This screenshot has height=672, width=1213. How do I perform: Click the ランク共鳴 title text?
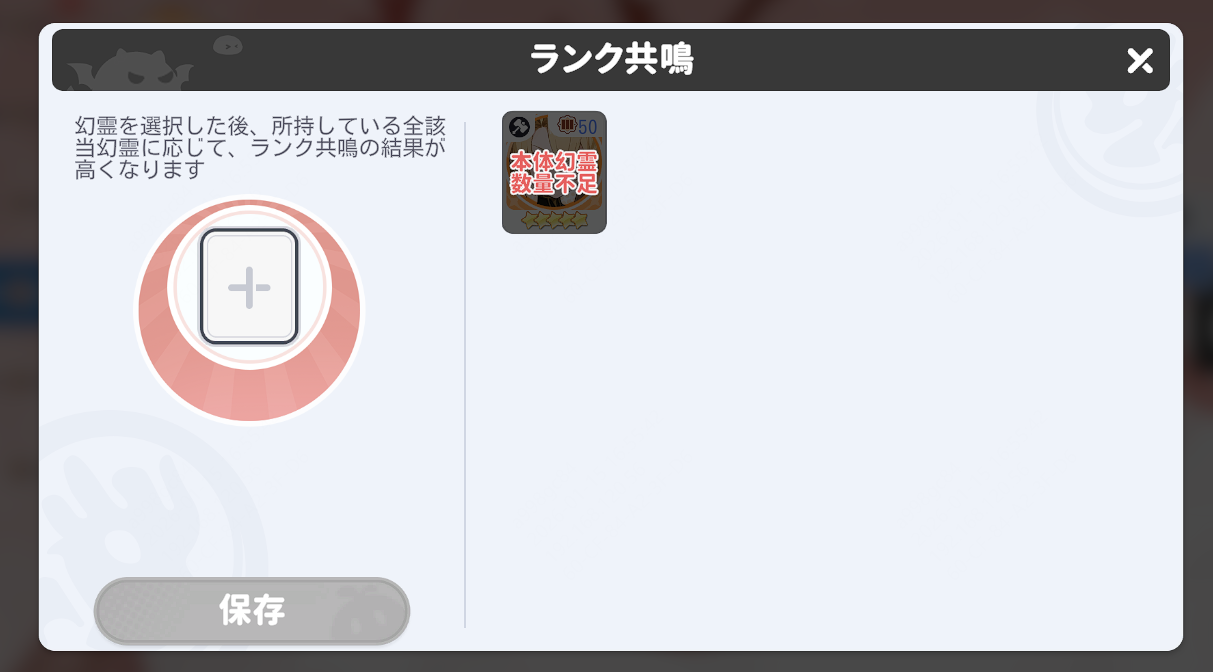click(611, 60)
